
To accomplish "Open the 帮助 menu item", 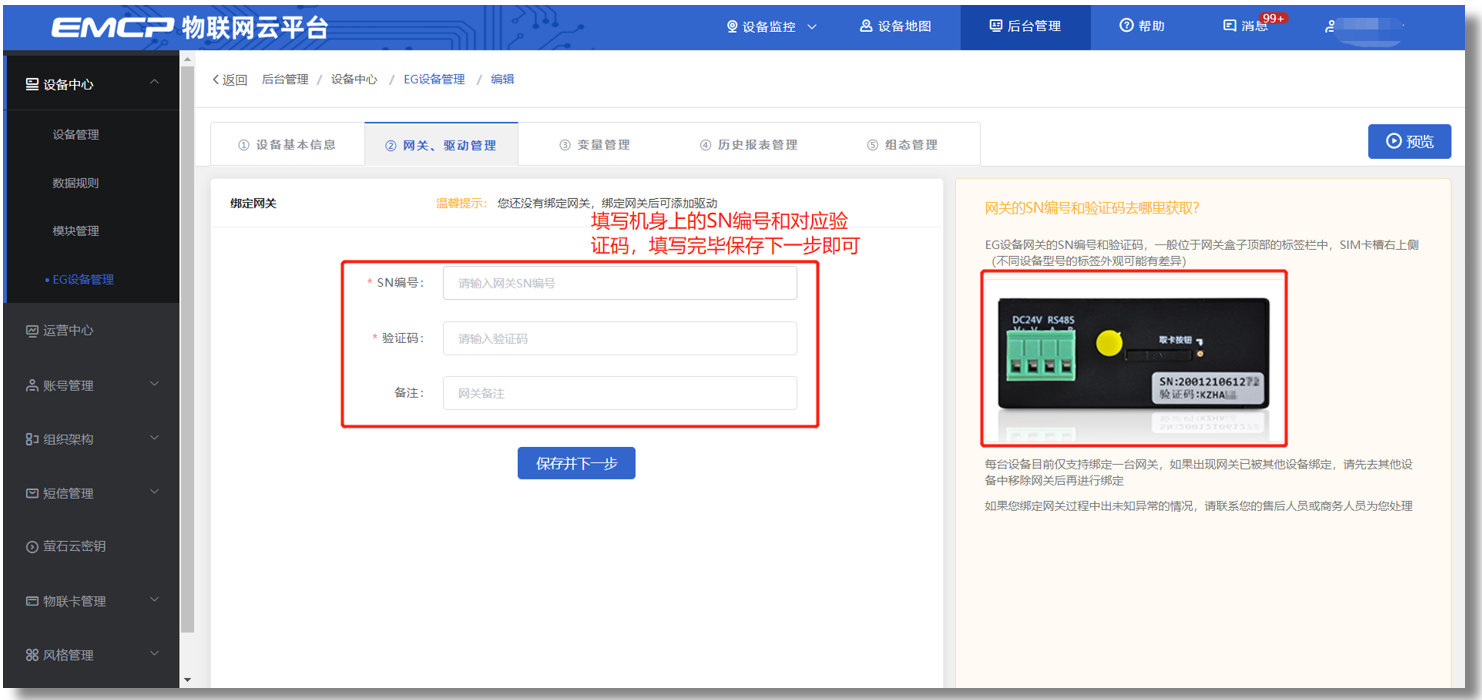I will (1142, 26).
